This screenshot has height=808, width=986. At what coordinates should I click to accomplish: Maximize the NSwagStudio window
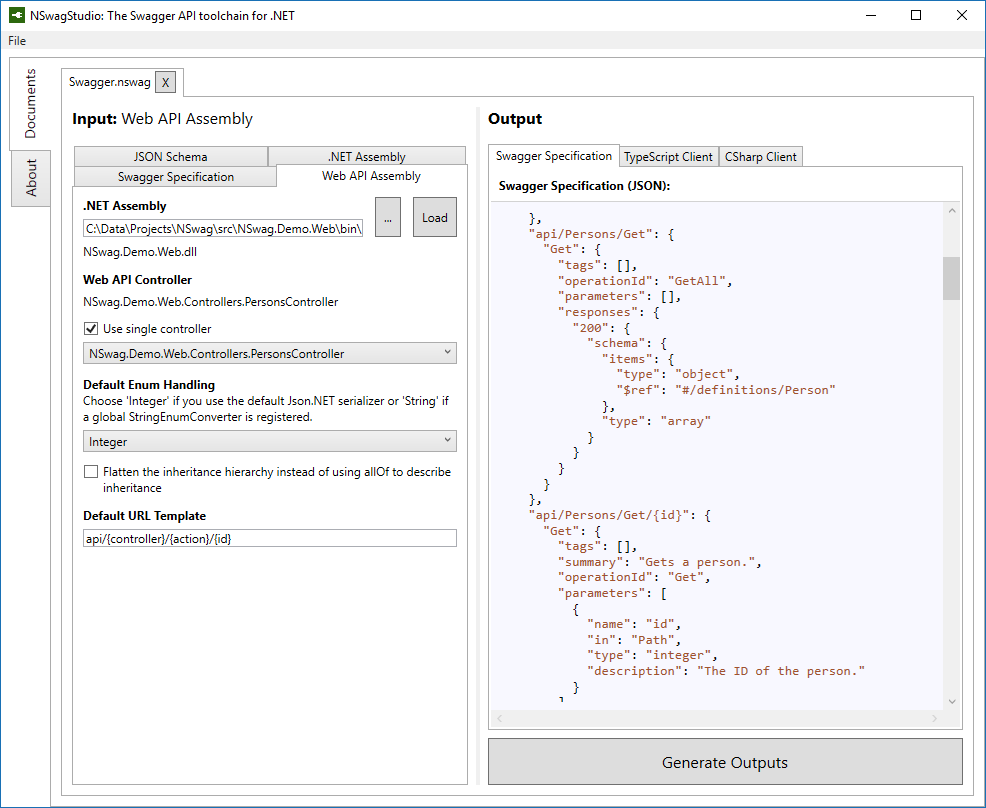[x=916, y=15]
